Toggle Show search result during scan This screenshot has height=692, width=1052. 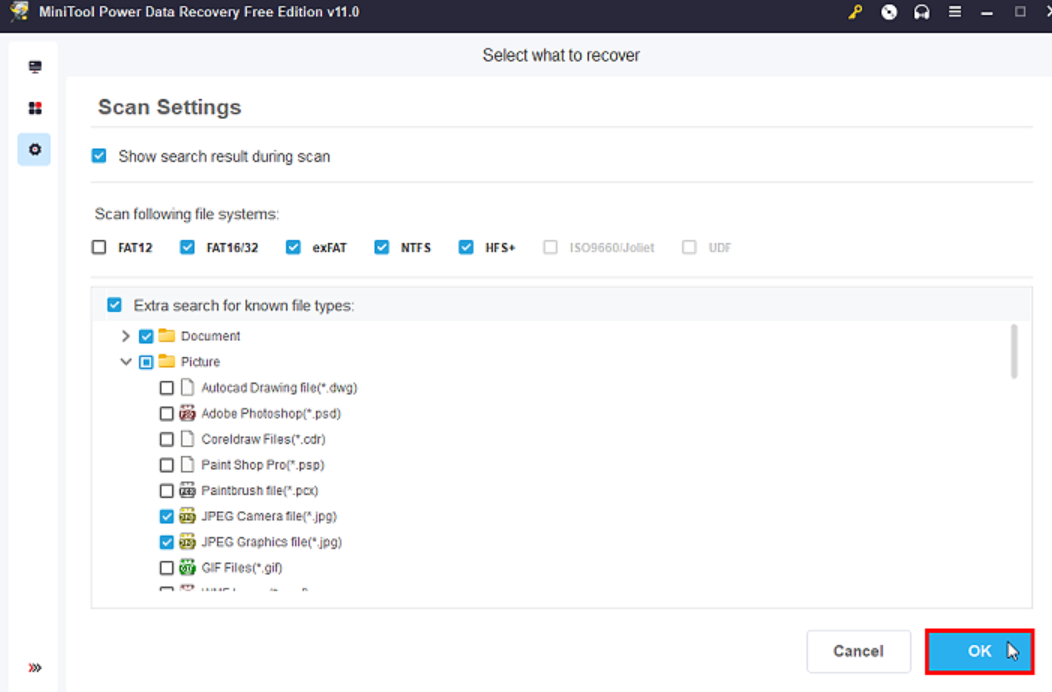[x=99, y=156]
